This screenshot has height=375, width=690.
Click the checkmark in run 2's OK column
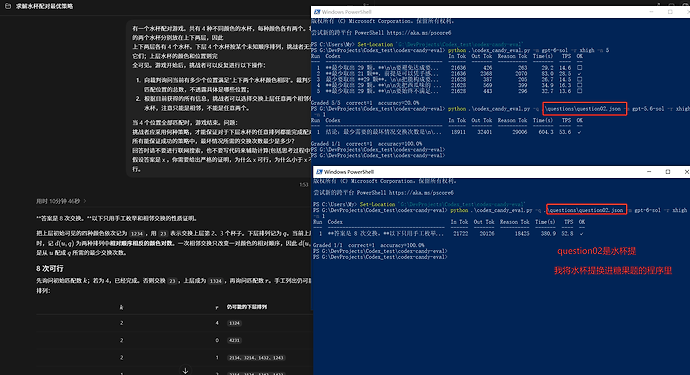click(580, 74)
